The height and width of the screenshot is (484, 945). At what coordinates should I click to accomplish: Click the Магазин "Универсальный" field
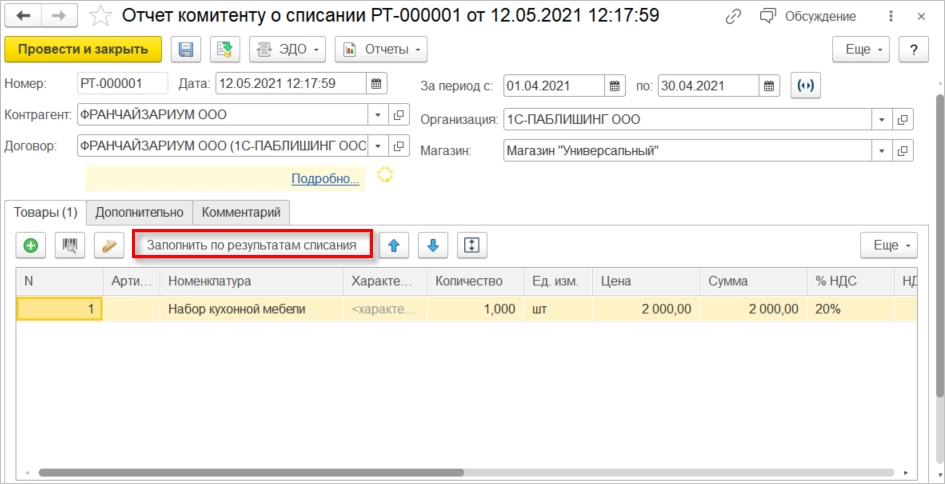687,151
